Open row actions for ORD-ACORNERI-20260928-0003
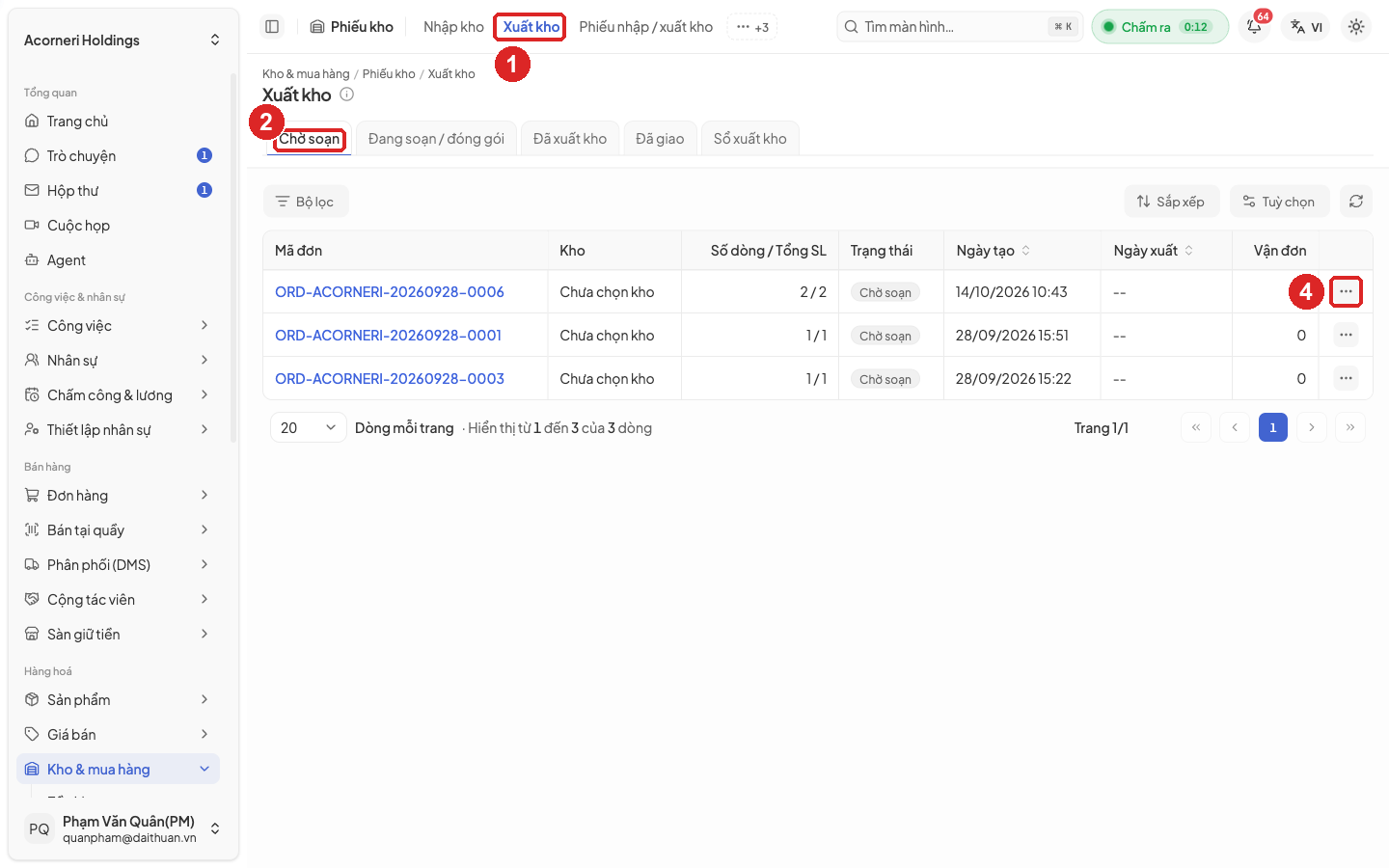Image resolution: width=1389 pixels, height=868 pixels. tap(1346, 378)
